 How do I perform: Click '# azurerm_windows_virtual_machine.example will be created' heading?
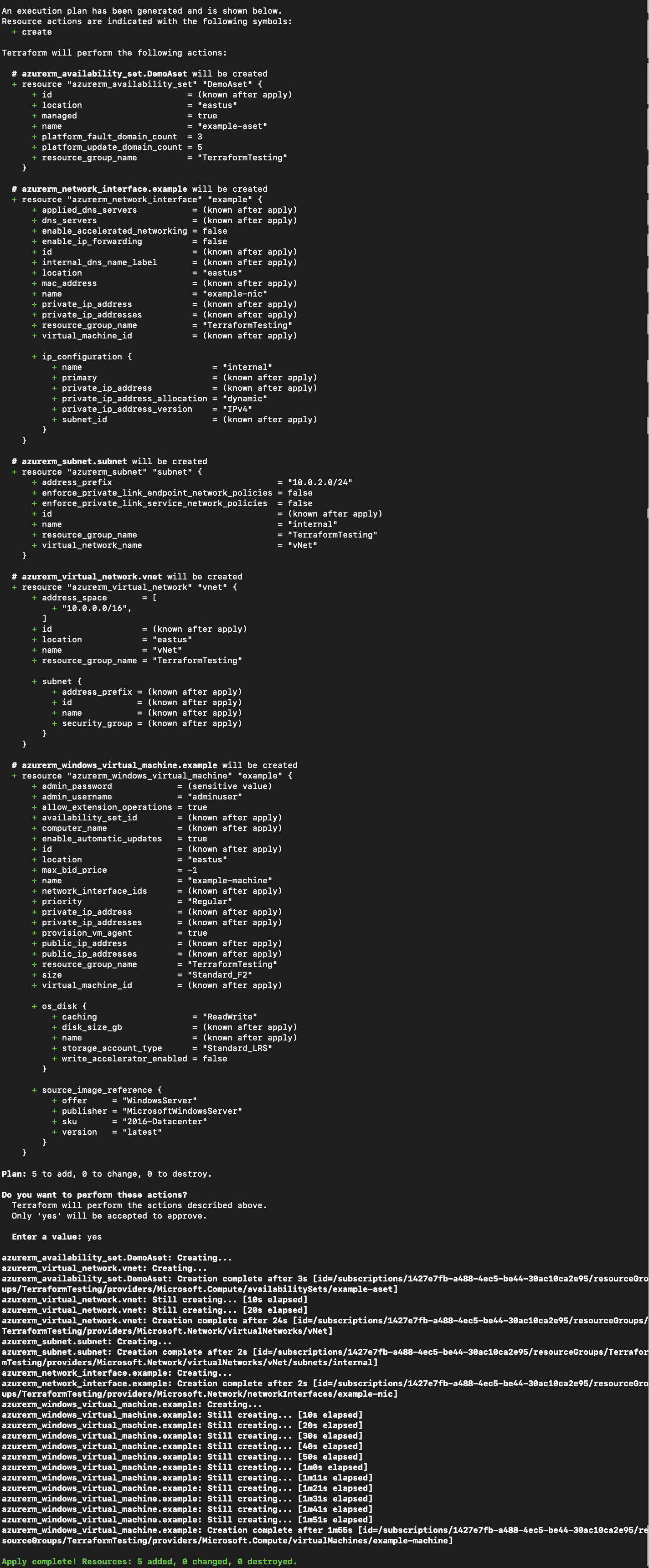[155, 765]
